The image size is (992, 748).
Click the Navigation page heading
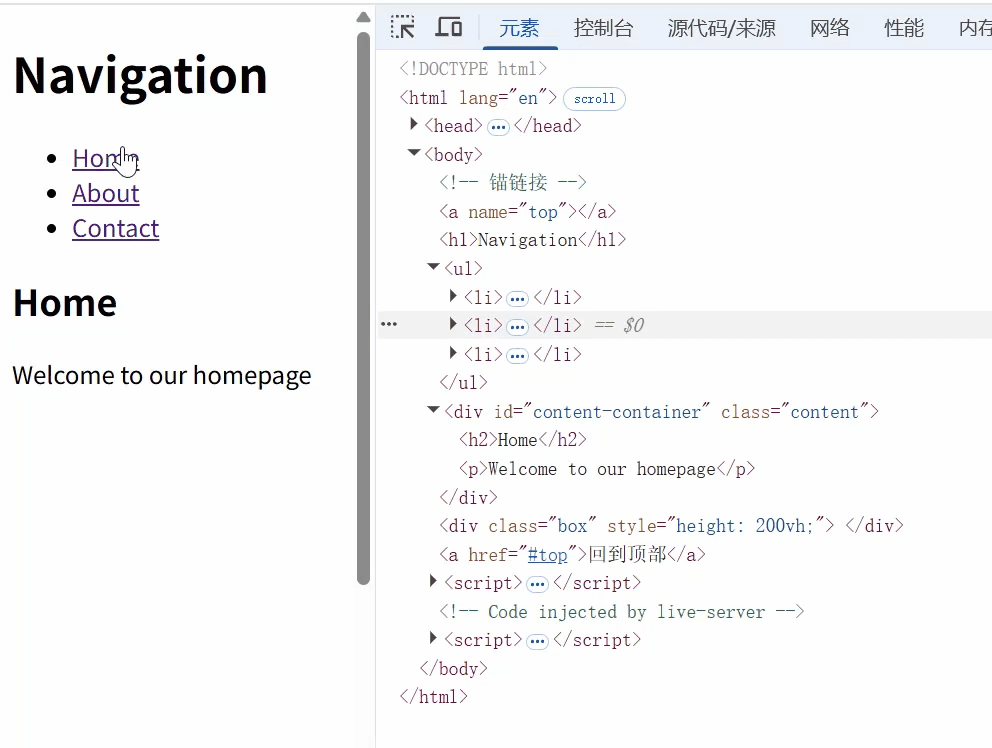(140, 76)
